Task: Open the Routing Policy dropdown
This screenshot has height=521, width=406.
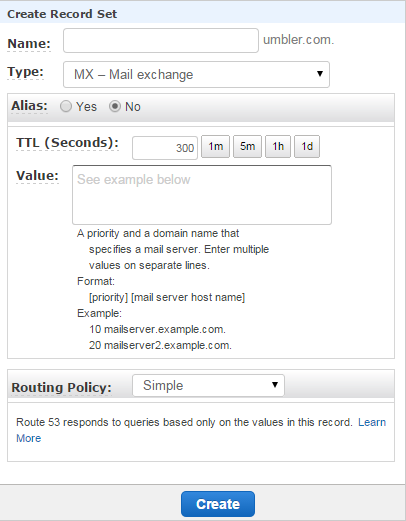Action: click(x=208, y=385)
